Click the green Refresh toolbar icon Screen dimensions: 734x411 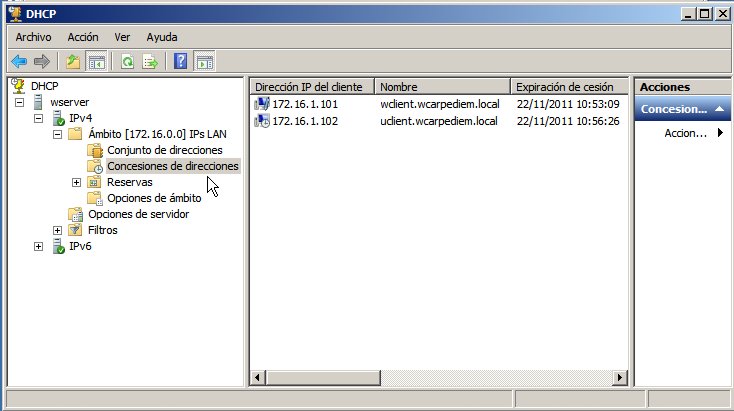pos(127,61)
